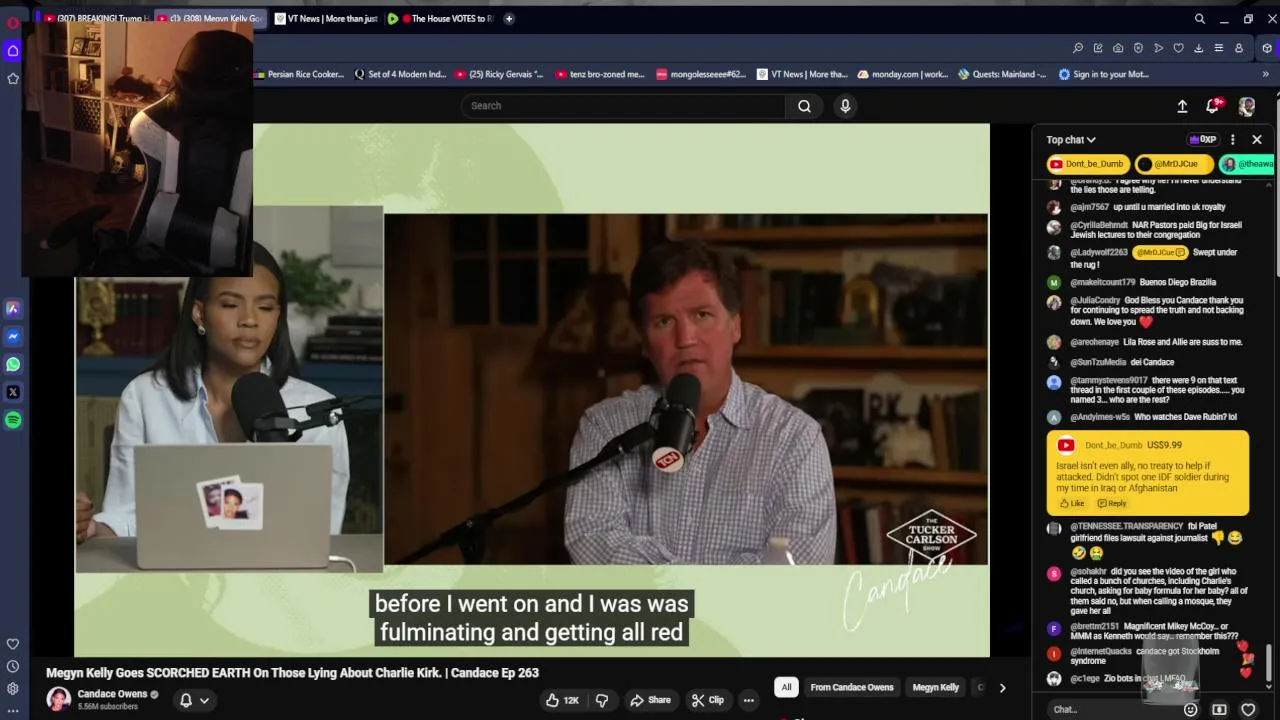The width and height of the screenshot is (1280, 720).
Task: Show more bookmarks with the double chevron
Action: [x=1265, y=74]
